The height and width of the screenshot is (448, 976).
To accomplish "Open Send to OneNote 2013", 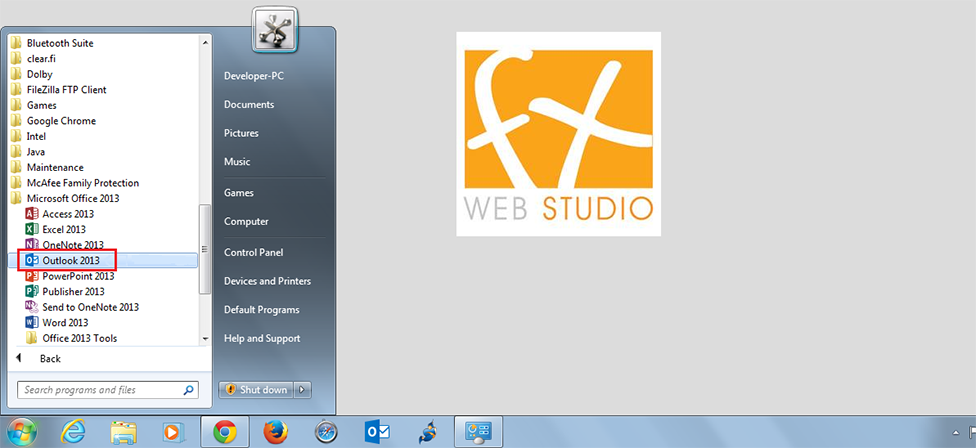I will click(x=81, y=307).
